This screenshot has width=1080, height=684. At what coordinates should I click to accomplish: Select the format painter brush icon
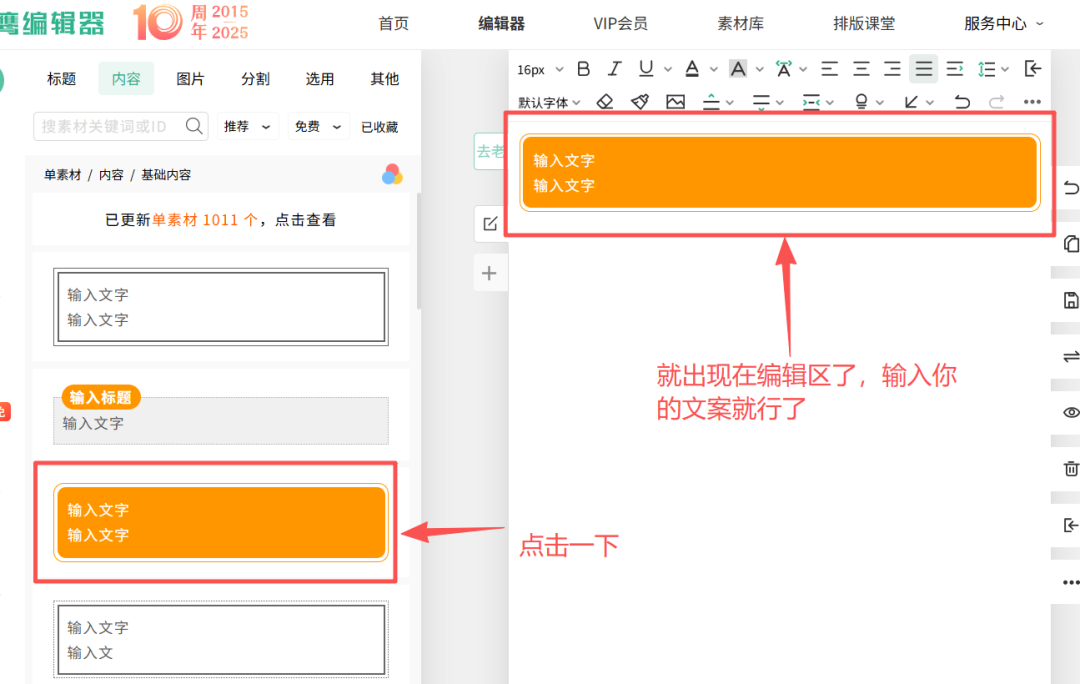pos(640,102)
